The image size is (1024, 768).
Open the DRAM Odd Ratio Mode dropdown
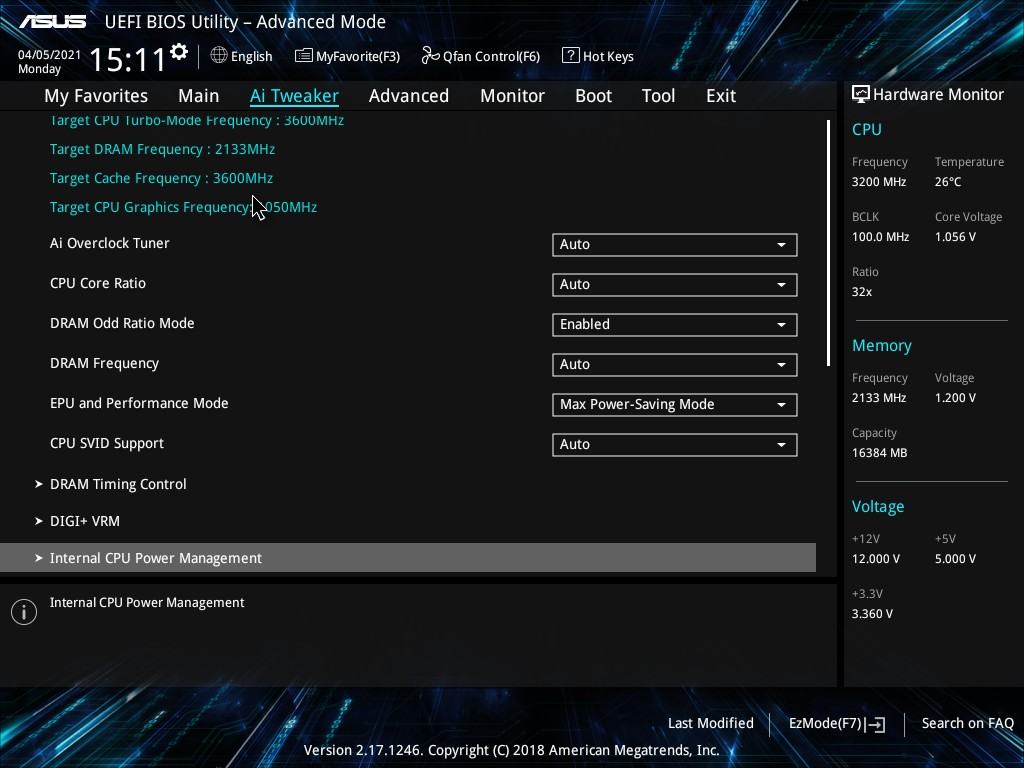pyautogui.click(x=675, y=325)
